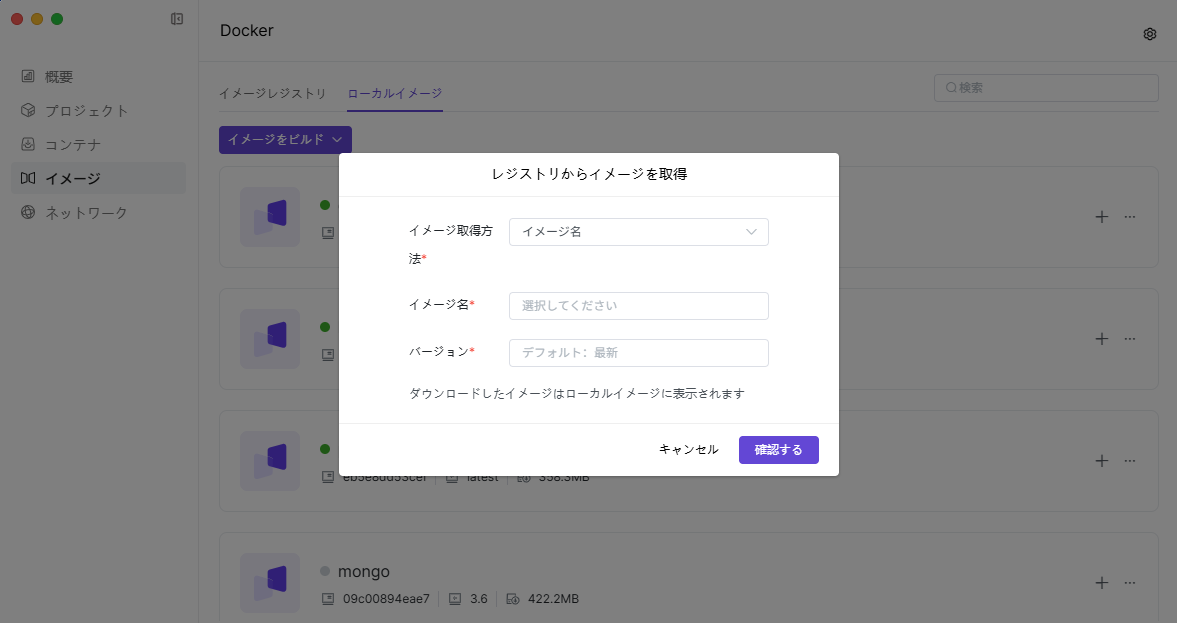Click the イメージ名 input field
The height and width of the screenshot is (623, 1177).
(638, 306)
